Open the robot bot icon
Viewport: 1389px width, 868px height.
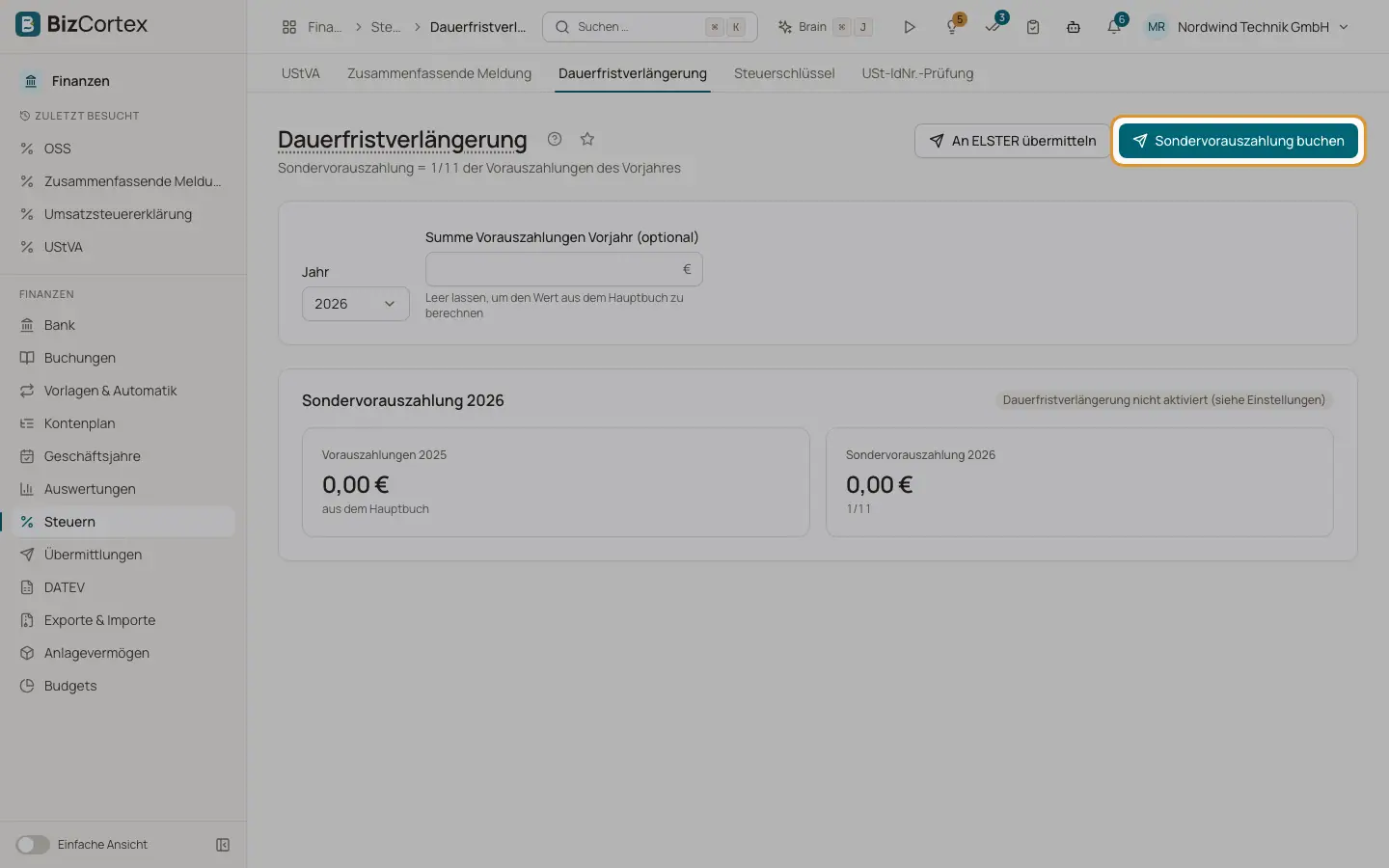(1074, 27)
